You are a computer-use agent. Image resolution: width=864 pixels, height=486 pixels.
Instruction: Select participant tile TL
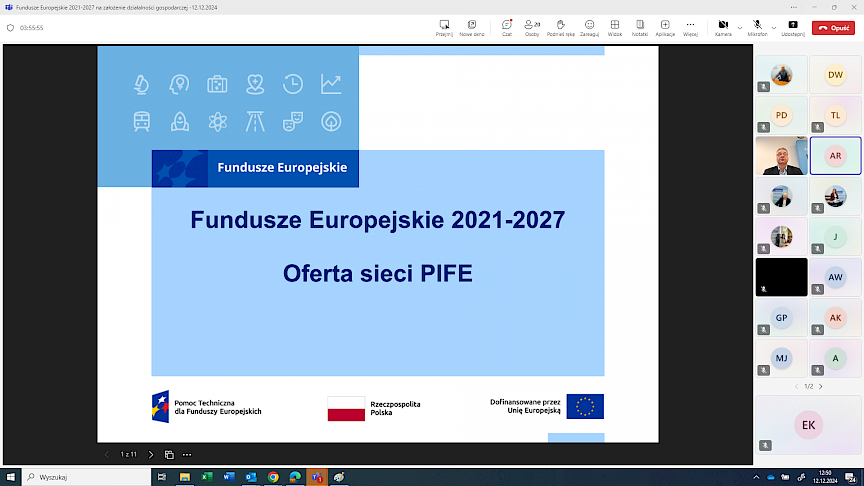click(x=835, y=115)
